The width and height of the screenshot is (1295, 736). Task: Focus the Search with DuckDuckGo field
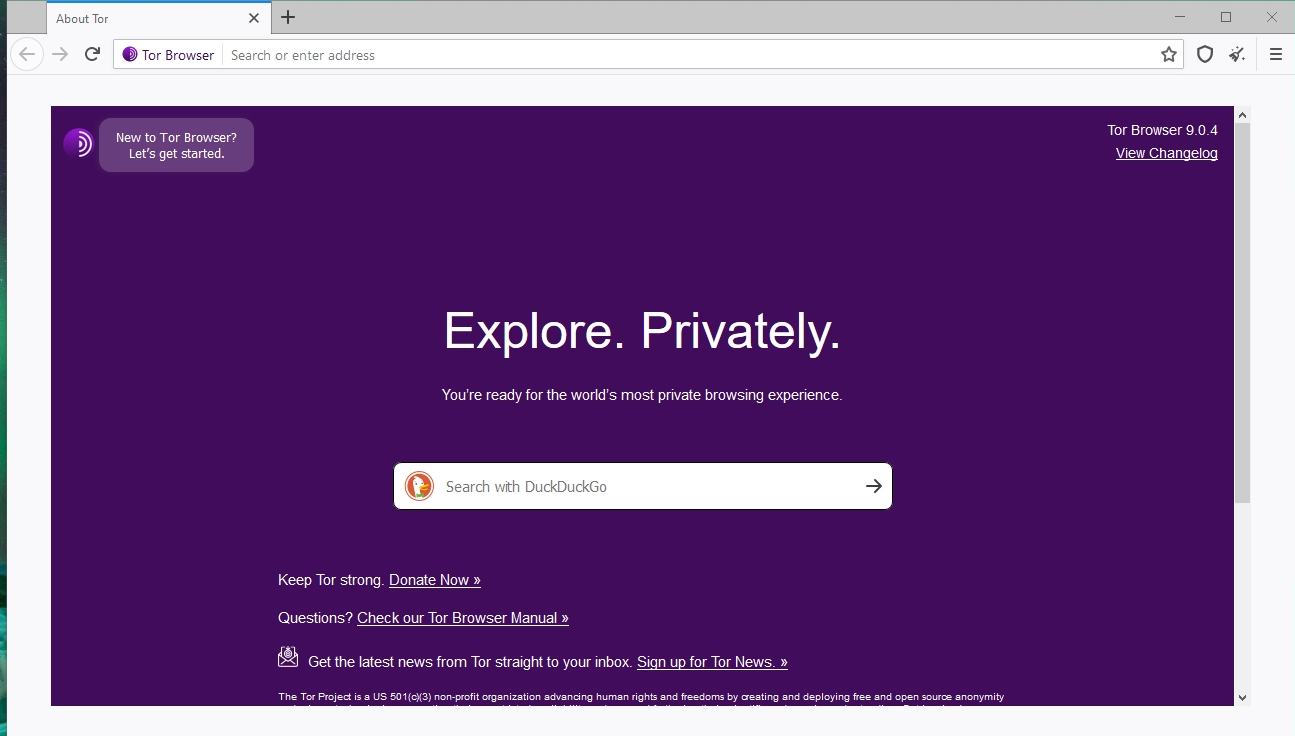[x=643, y=486]
